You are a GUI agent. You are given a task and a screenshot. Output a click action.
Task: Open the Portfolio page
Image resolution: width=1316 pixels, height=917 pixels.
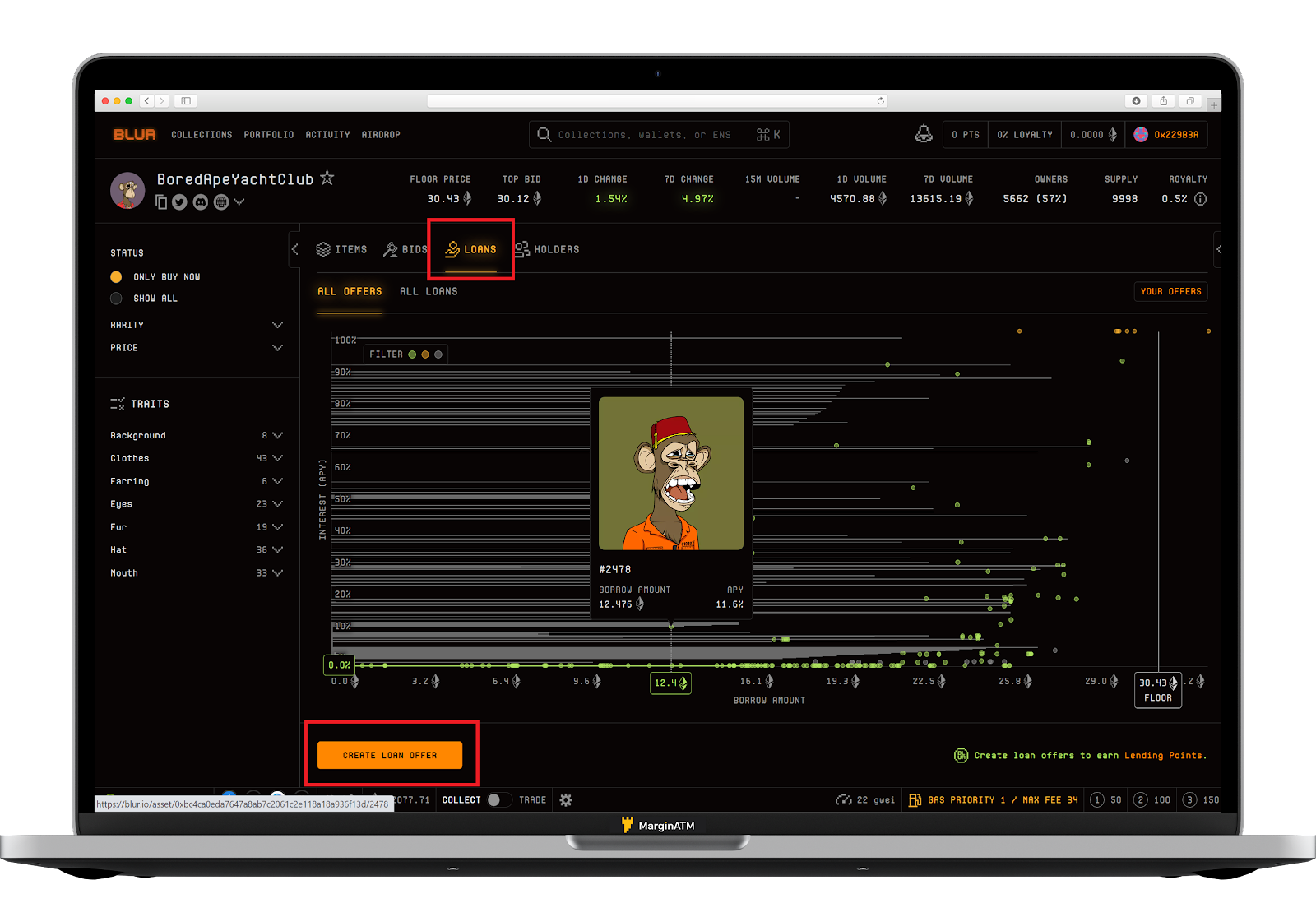click(269, 135)
